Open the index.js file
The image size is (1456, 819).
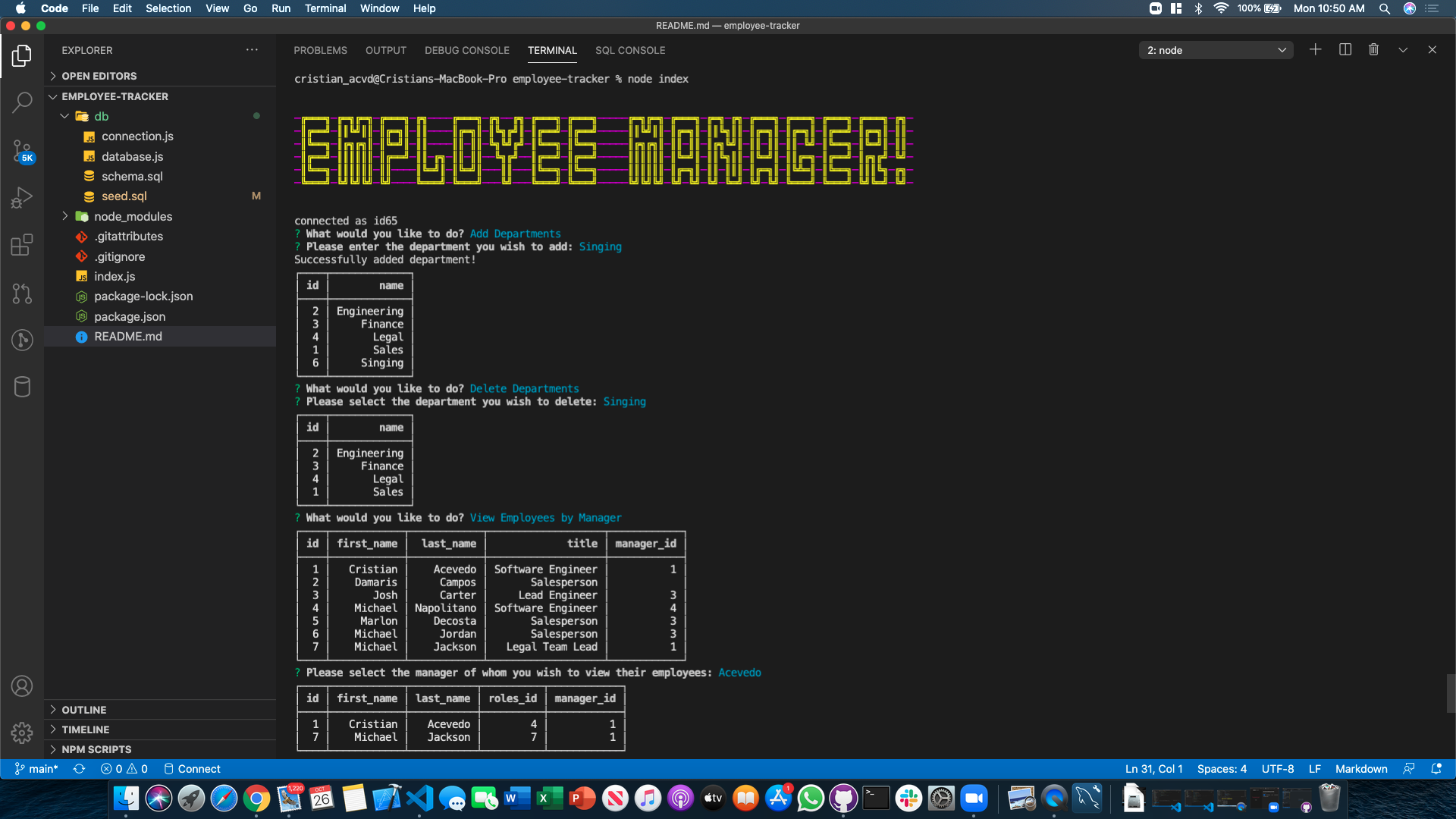[x=161, y=277]
